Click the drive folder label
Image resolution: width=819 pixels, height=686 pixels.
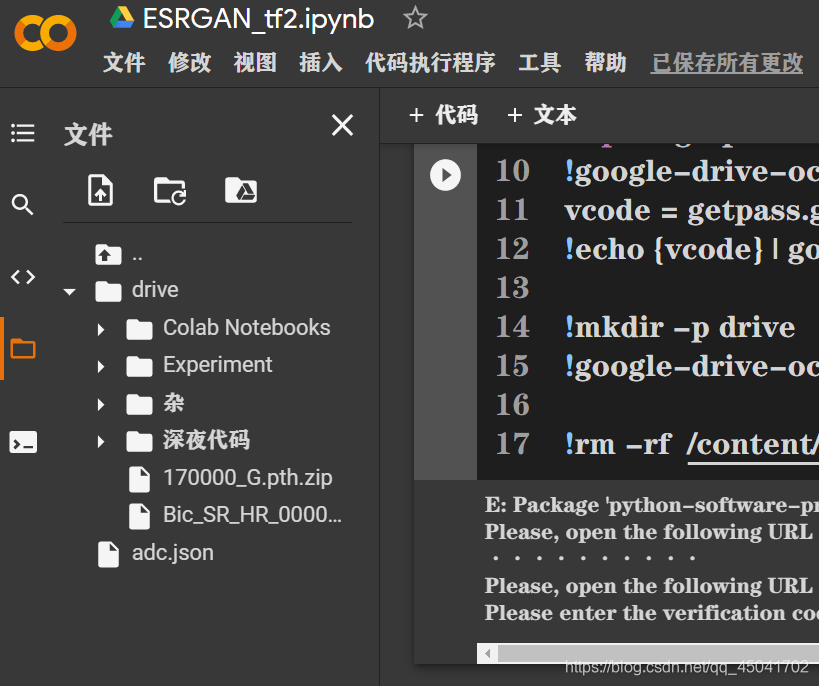point(155,289)
